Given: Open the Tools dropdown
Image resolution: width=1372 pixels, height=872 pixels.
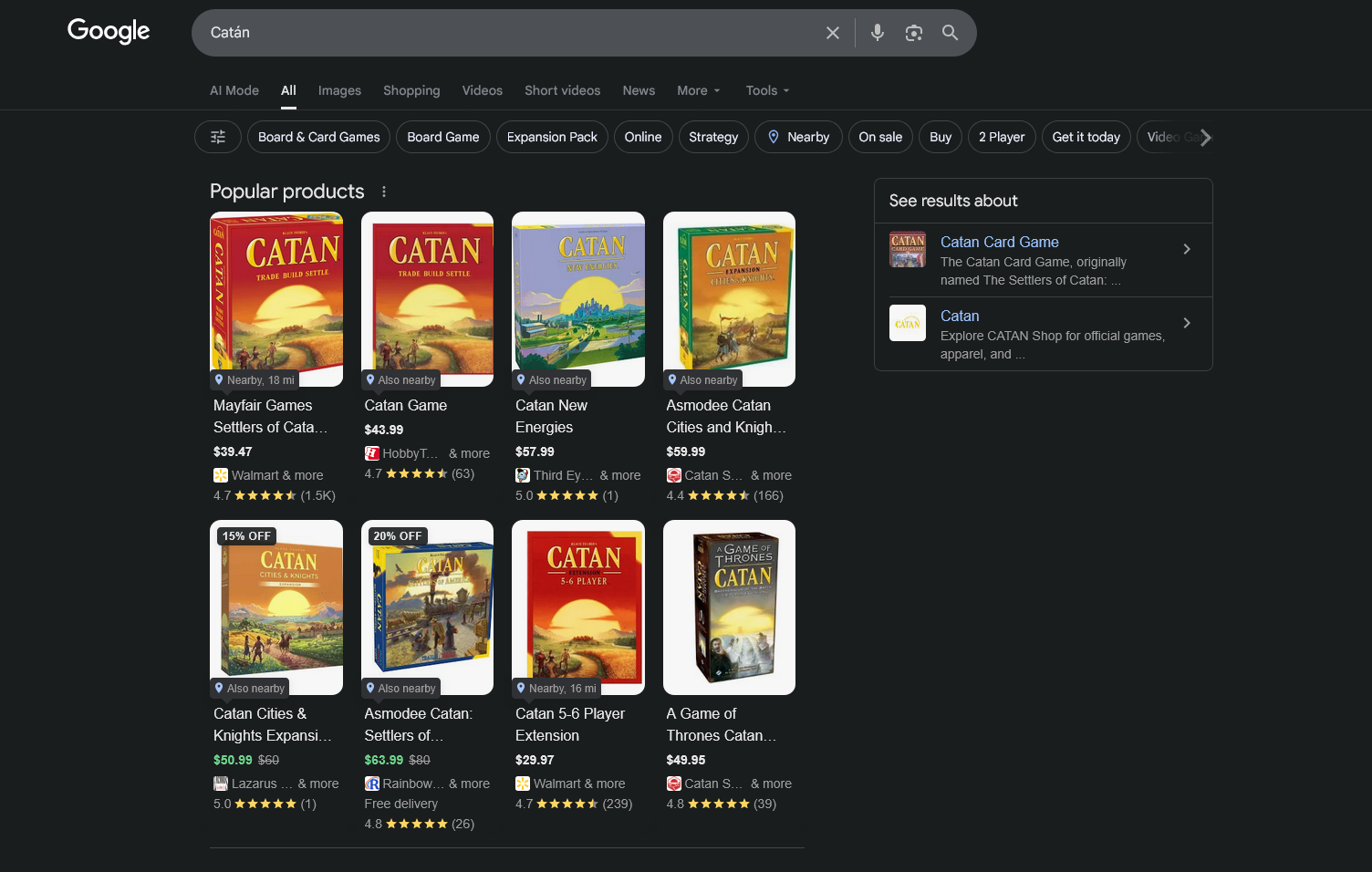Looking at the screenshot, I should tap(767, 90).
